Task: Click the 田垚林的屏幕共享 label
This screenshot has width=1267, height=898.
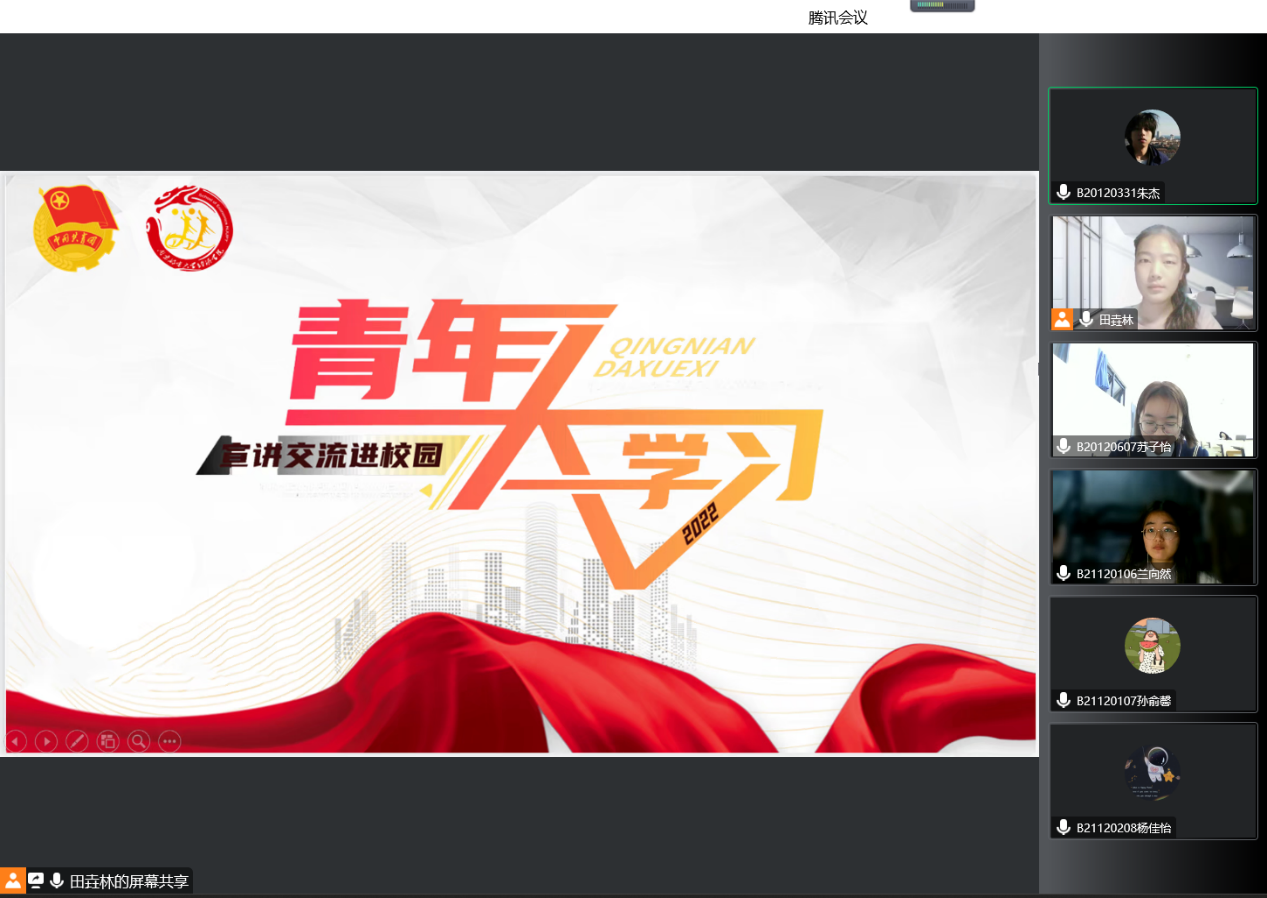Action: [x=129, y=881]
